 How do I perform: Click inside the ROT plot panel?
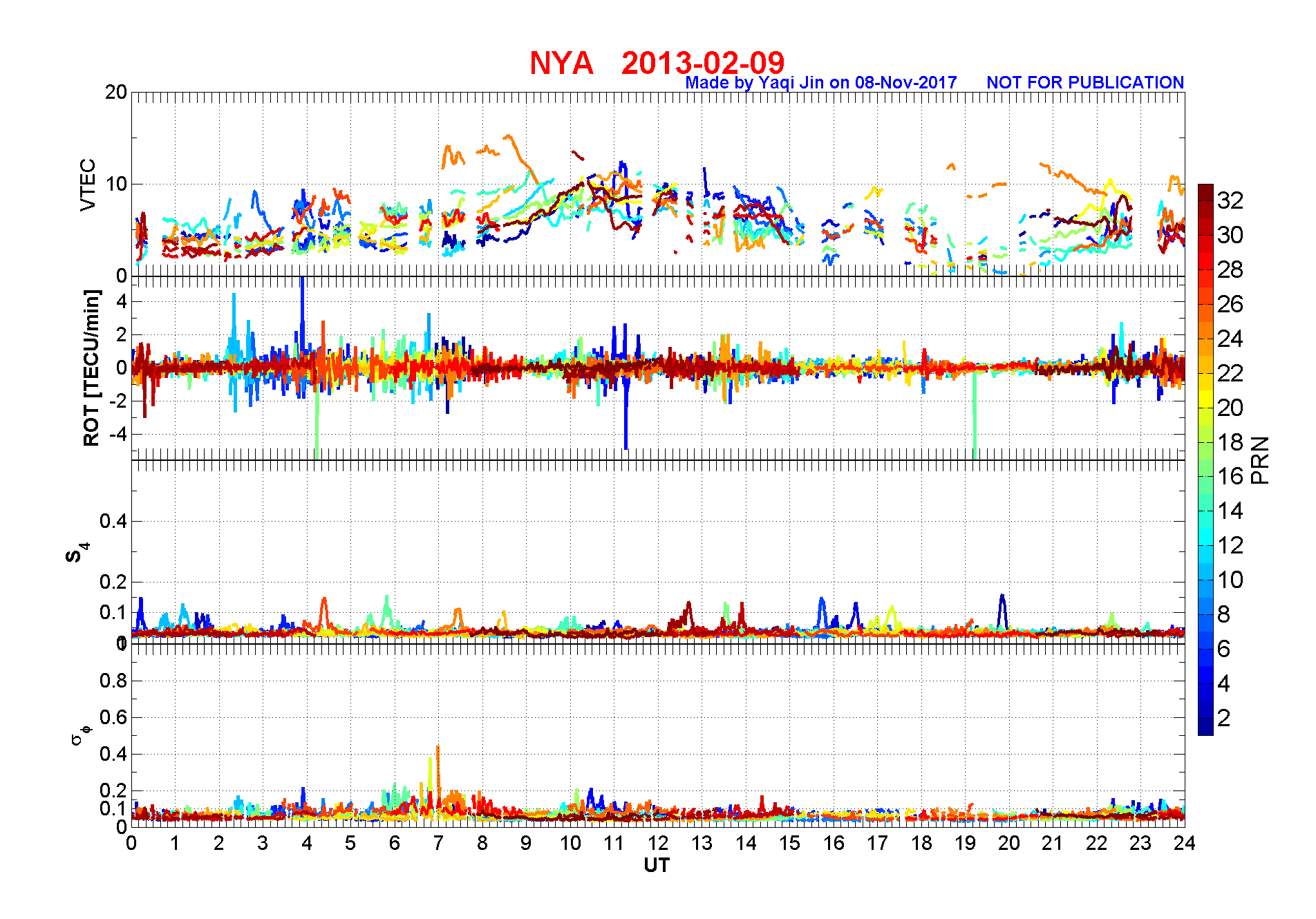658,368
